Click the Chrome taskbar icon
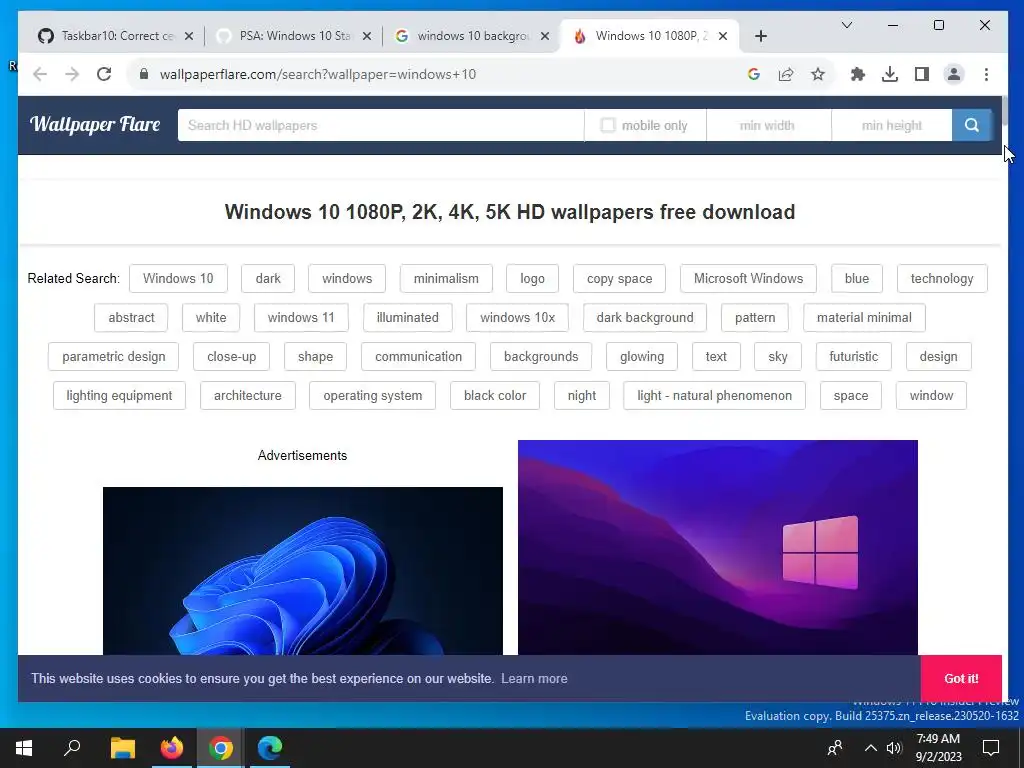 click(x=220, y=748)
